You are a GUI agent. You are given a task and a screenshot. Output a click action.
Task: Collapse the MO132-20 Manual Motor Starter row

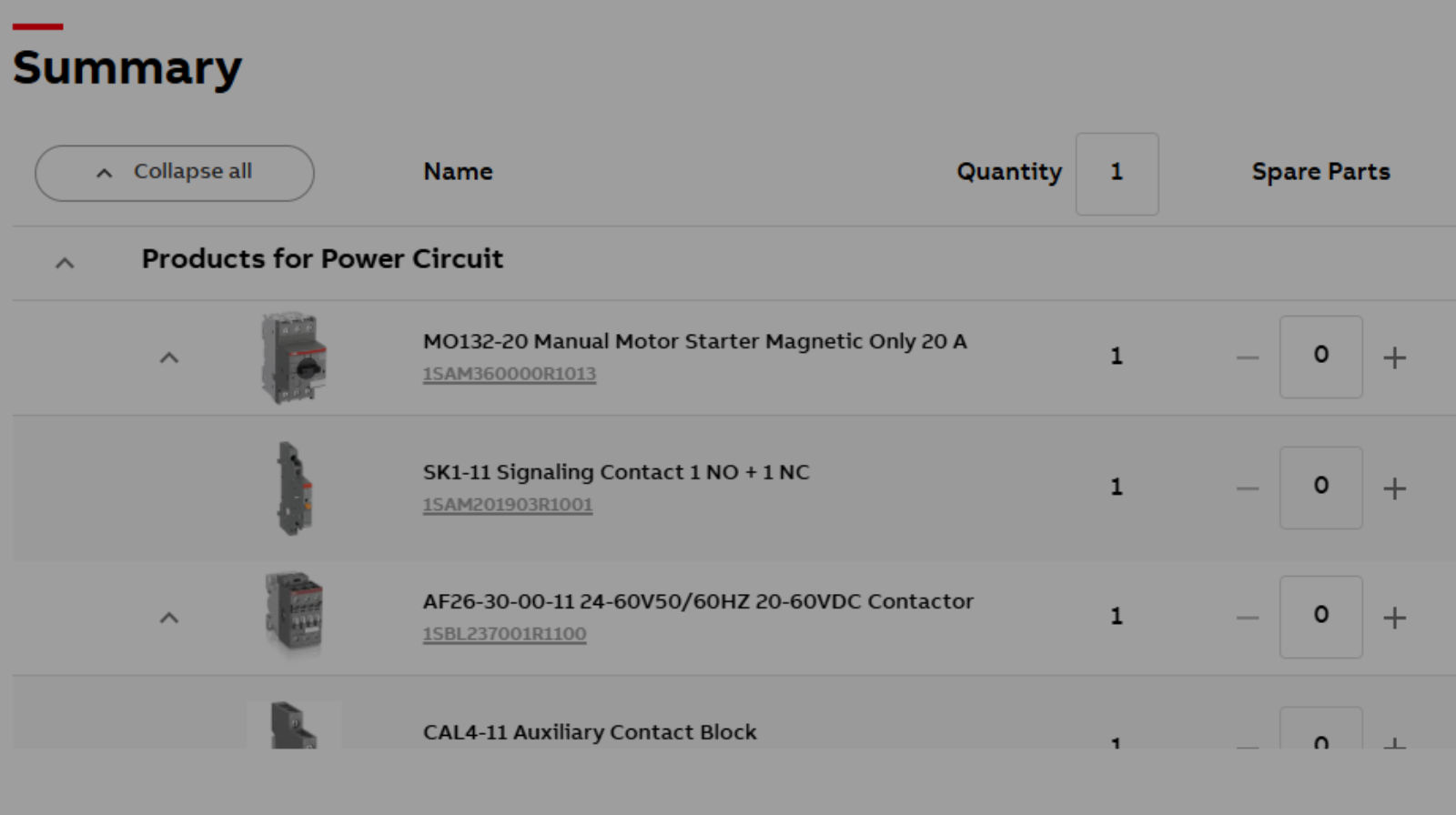coord(169,357)
